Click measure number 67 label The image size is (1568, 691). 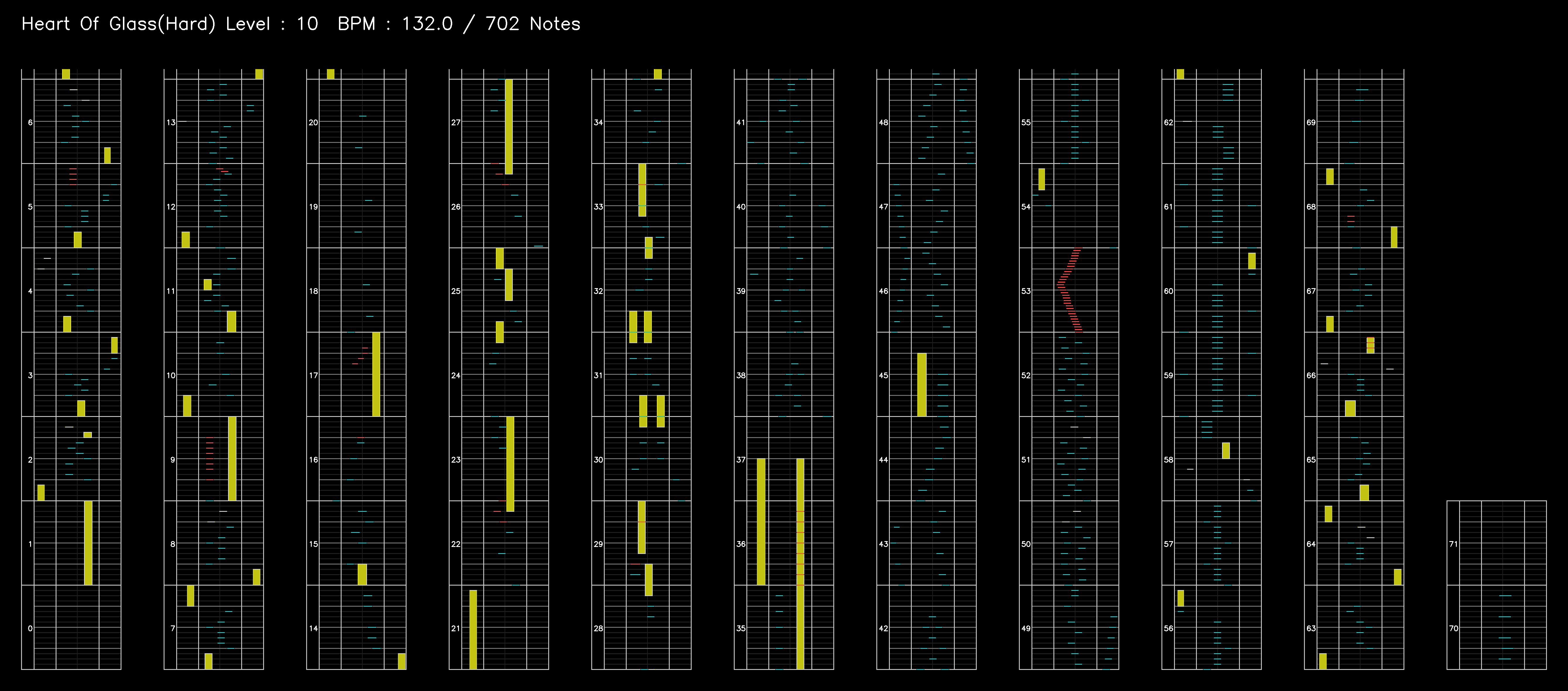pyautogui.click(x=1310, y=291)
